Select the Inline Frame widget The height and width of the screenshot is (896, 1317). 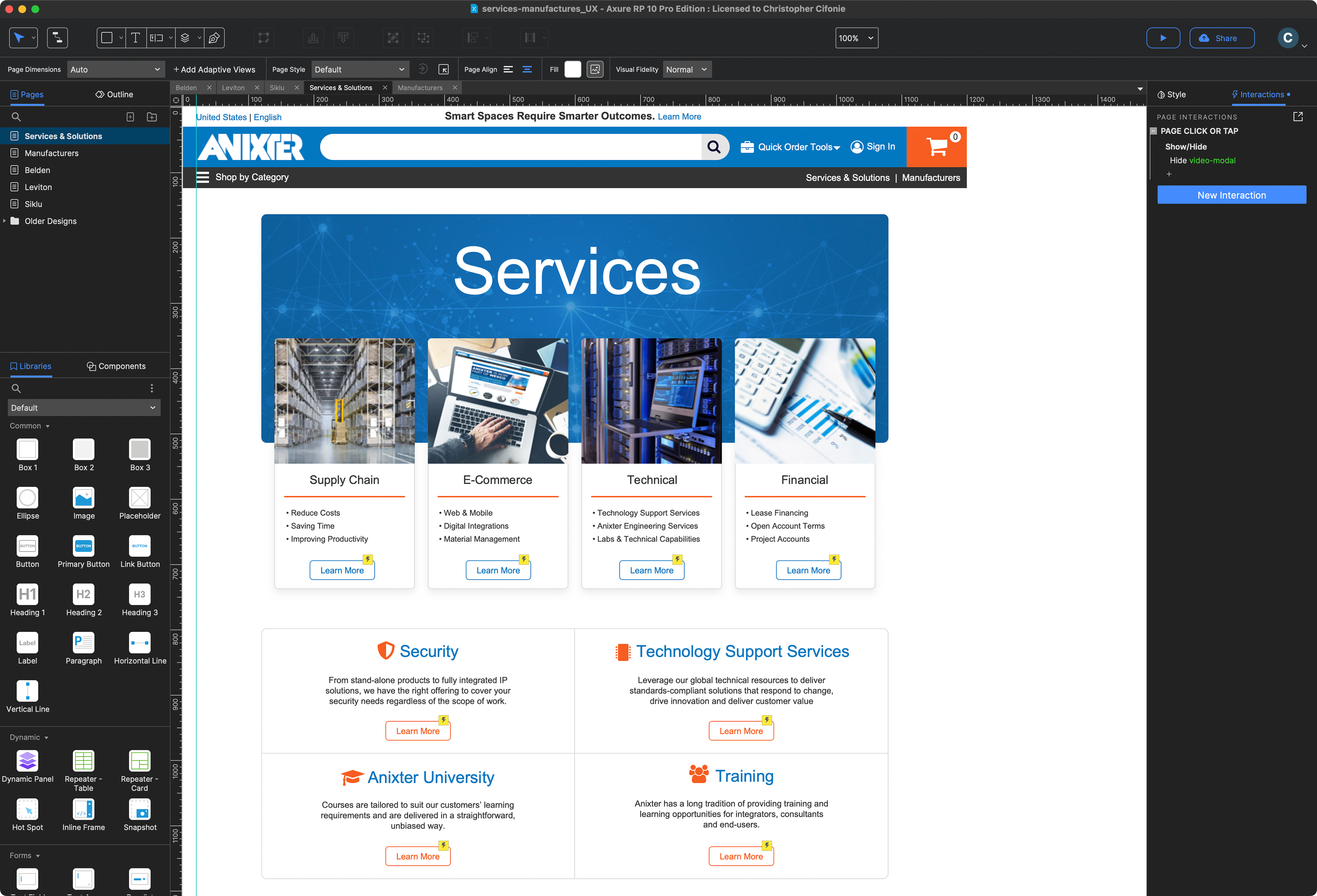coord(83,814)
